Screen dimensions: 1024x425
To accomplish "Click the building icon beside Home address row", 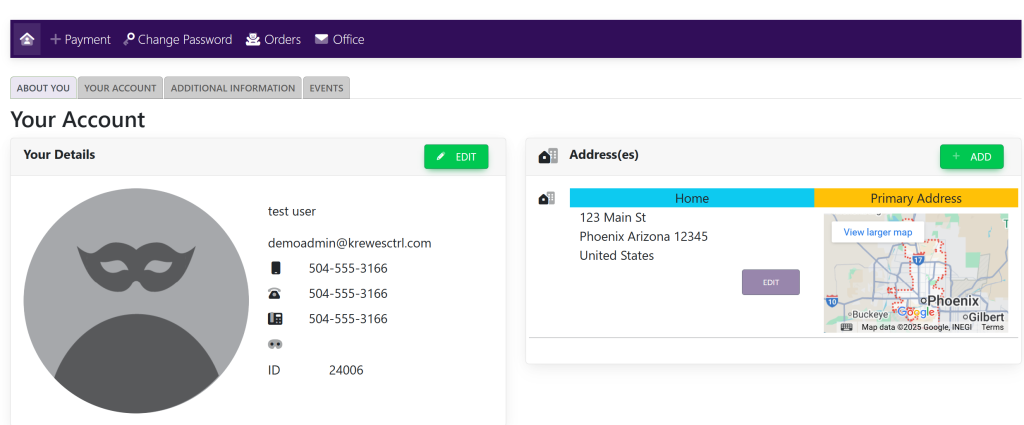I will click(x=546, y=198).
